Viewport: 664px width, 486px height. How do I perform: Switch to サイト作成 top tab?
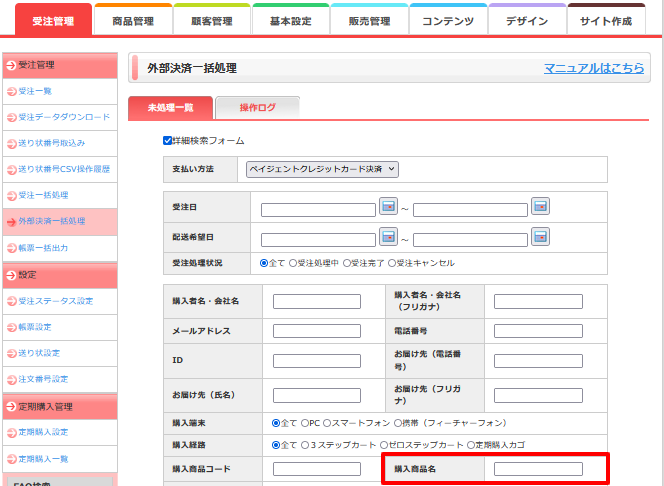(606, 20)
